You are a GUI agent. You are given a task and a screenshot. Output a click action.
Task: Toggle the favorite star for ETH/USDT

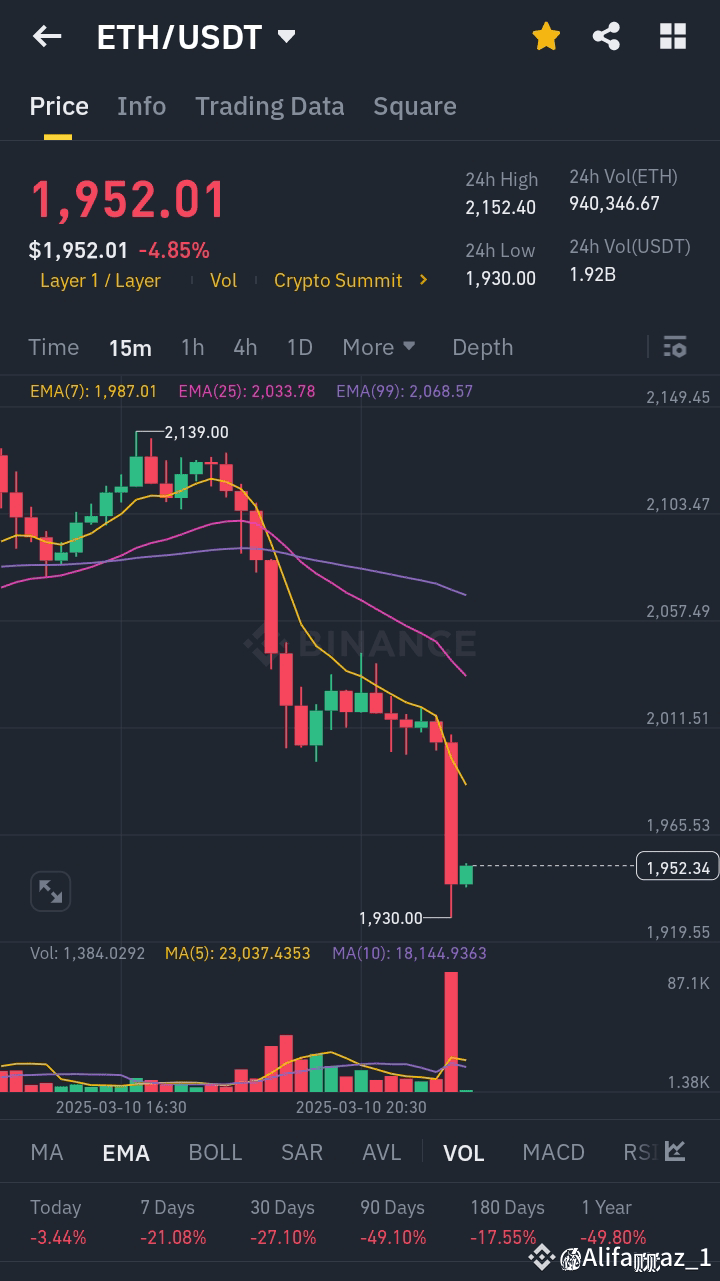[x=546, y=36]
